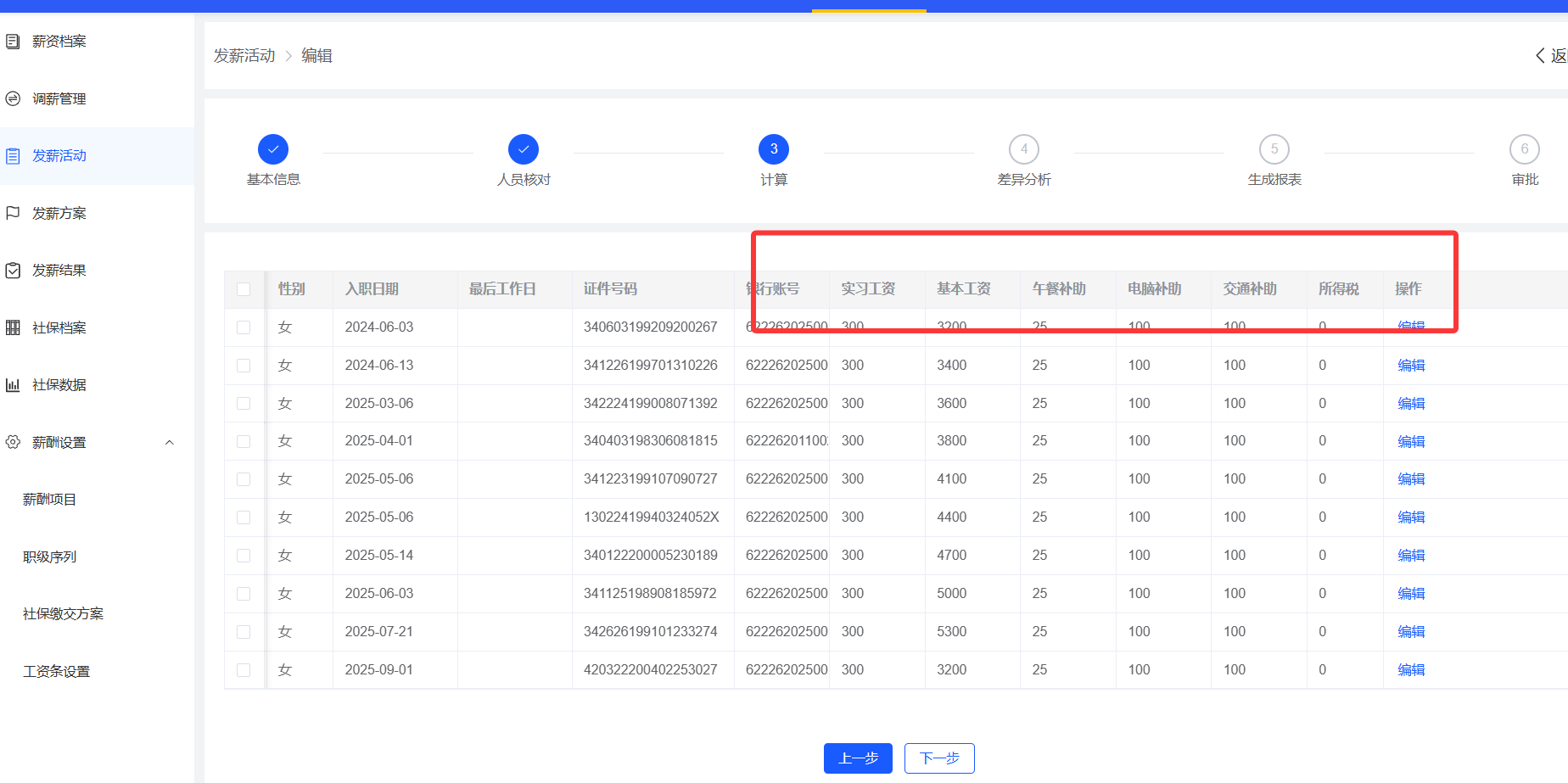The height and width of the screenshot is (783, 1568).
Task: Click the 下一步 button
Action: (x=939, y=758)
